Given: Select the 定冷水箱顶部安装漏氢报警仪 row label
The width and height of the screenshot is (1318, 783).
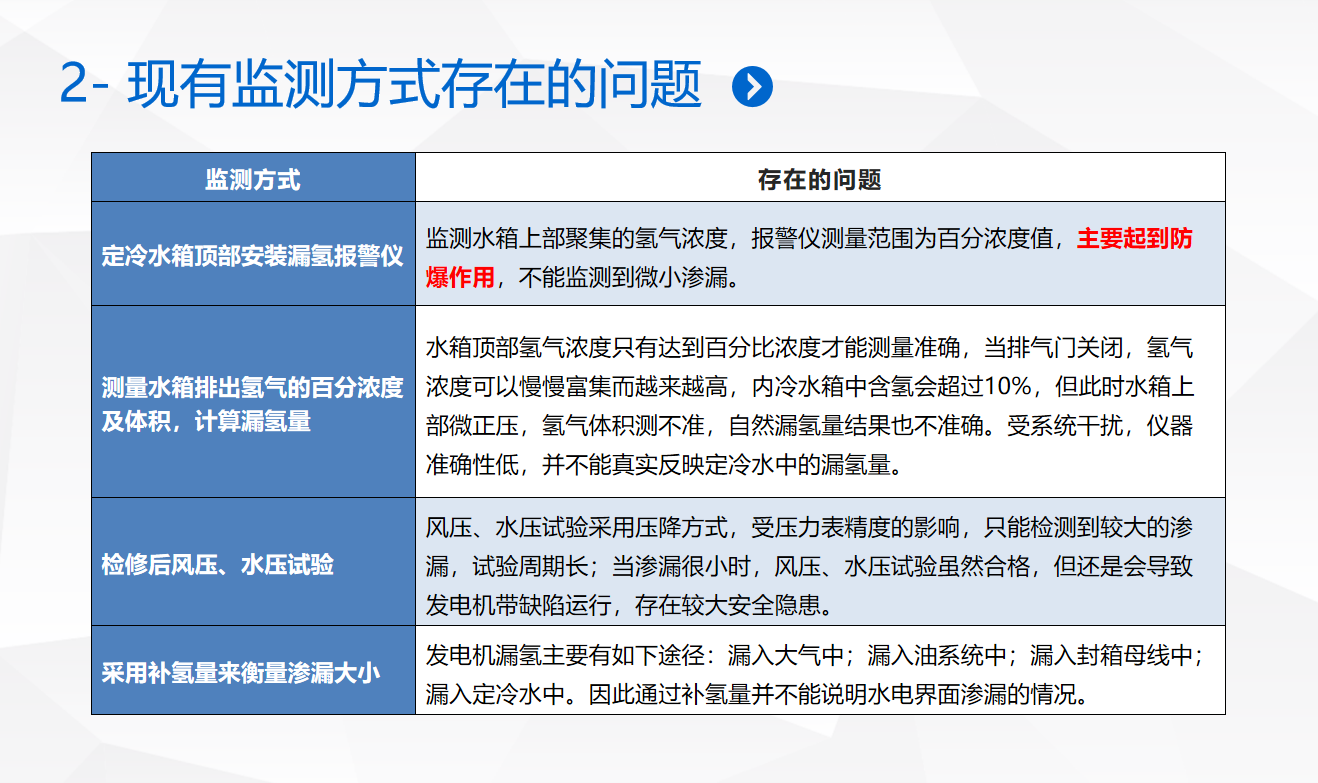Looking at the screenshot, I should click(252, 255).
